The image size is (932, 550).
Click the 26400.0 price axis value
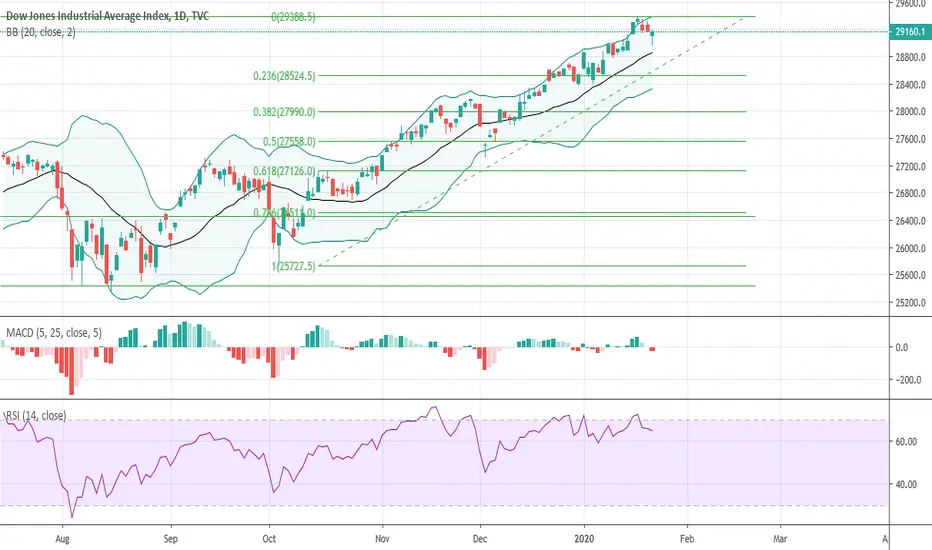point(911,221)
